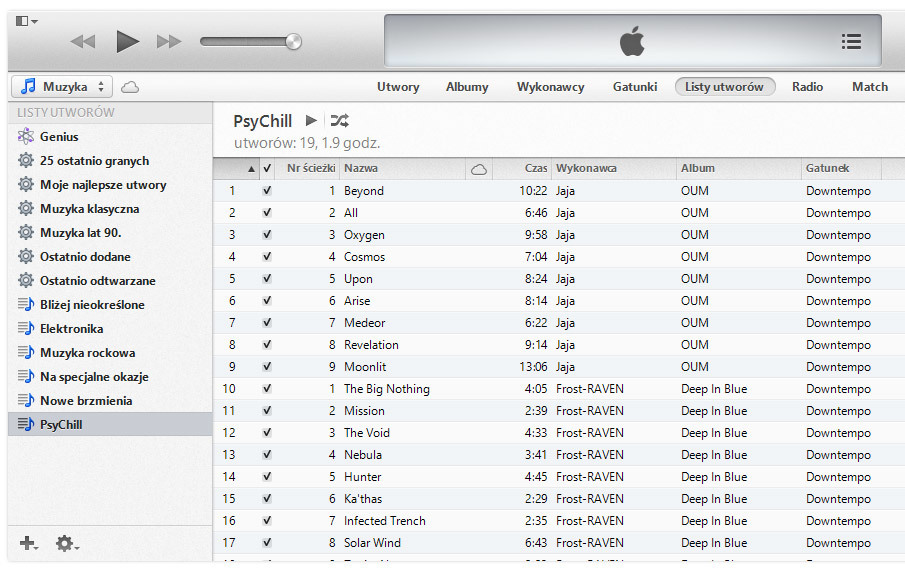Click the add playlist plus button

pyautogui.click(x=28, y=543)
